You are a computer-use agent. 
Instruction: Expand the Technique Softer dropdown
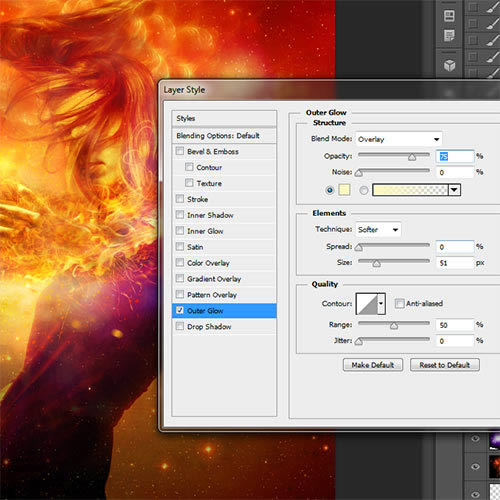coord(378,229)
